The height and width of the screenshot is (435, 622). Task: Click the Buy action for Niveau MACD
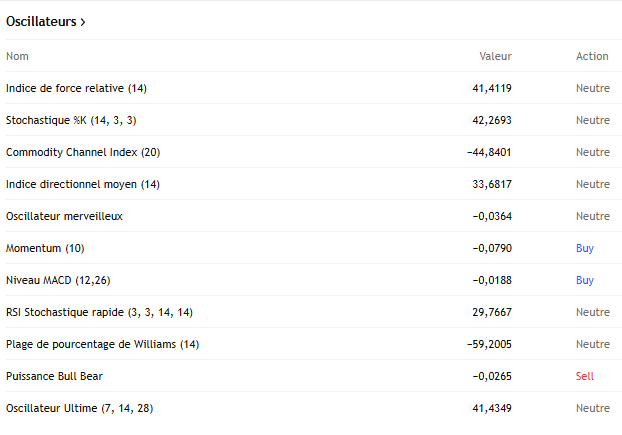point(585,280)
